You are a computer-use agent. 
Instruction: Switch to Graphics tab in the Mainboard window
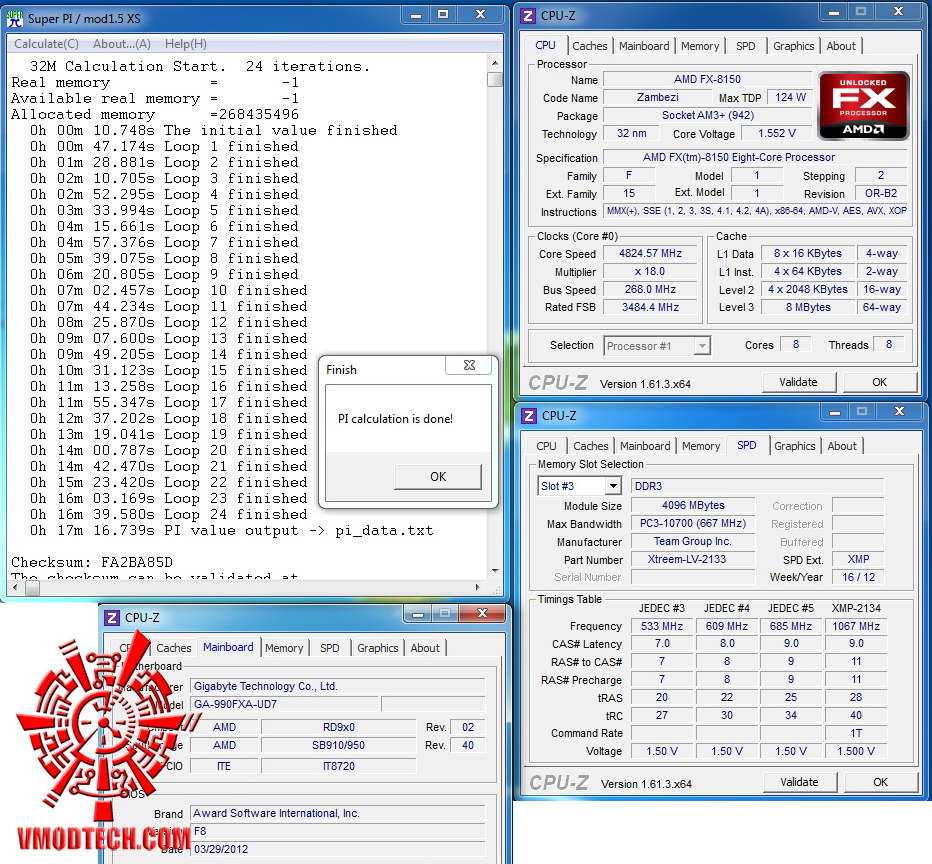pyautogui.click(x=377, y=648)
